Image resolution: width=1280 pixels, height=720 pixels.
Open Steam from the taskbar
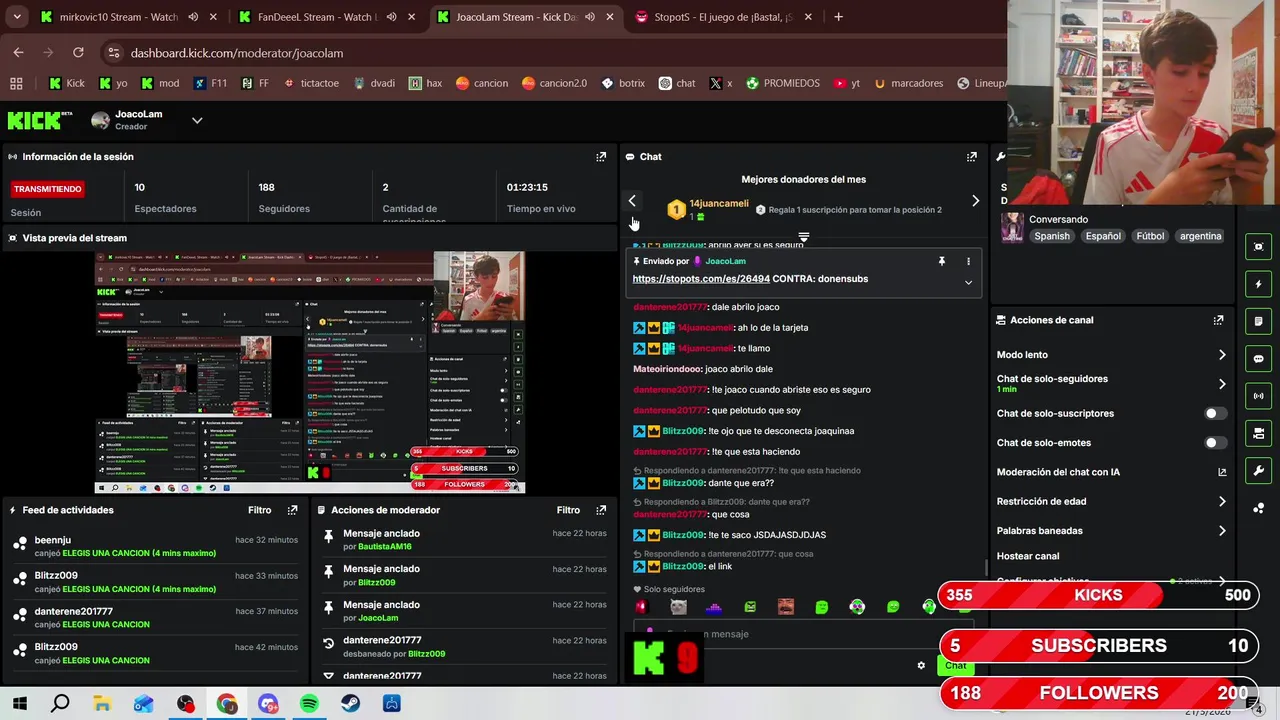coord(350,704)
